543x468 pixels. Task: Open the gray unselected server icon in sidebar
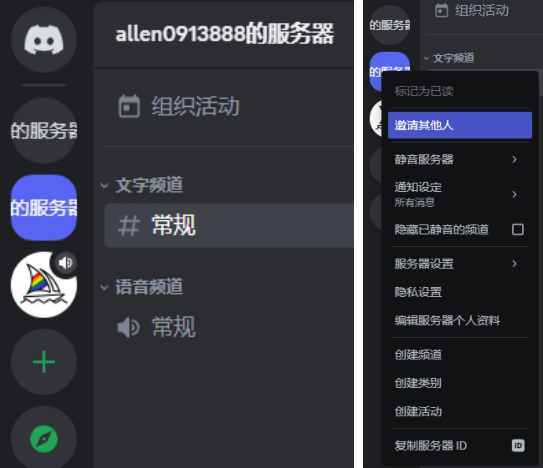(44, 131)
